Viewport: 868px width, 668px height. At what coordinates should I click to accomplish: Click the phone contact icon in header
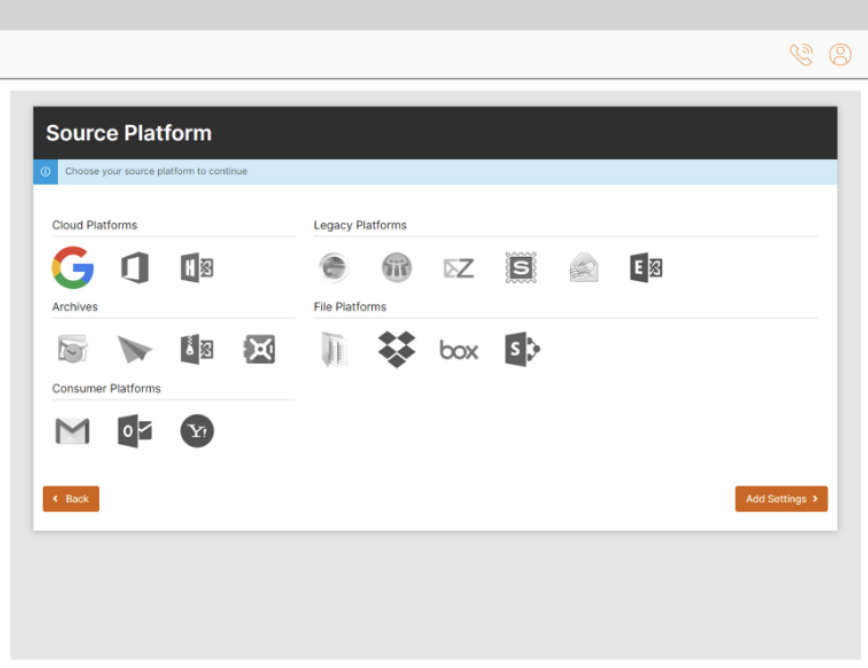pos(801,54)
